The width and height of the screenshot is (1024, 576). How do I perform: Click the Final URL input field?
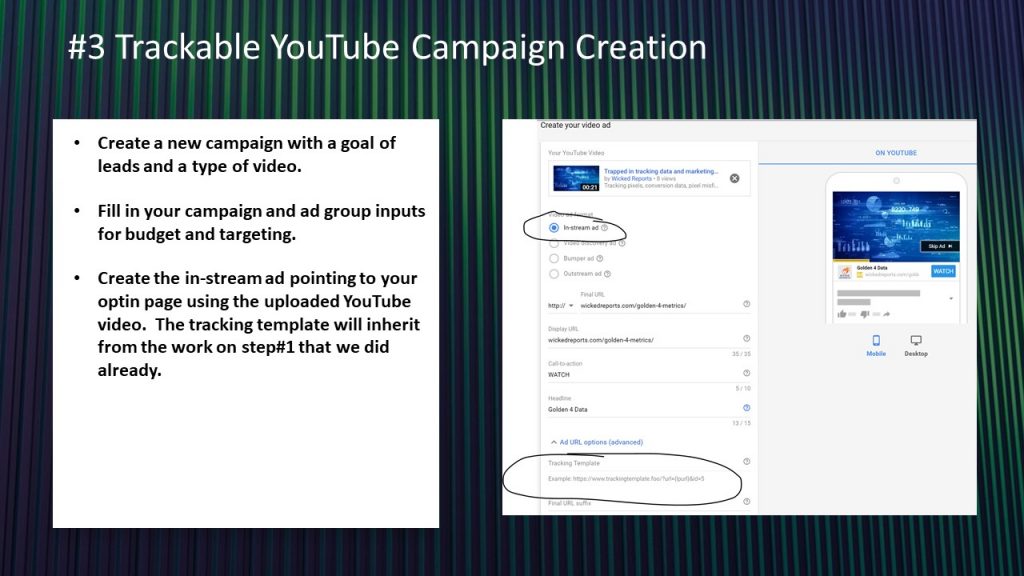[660, 306]
